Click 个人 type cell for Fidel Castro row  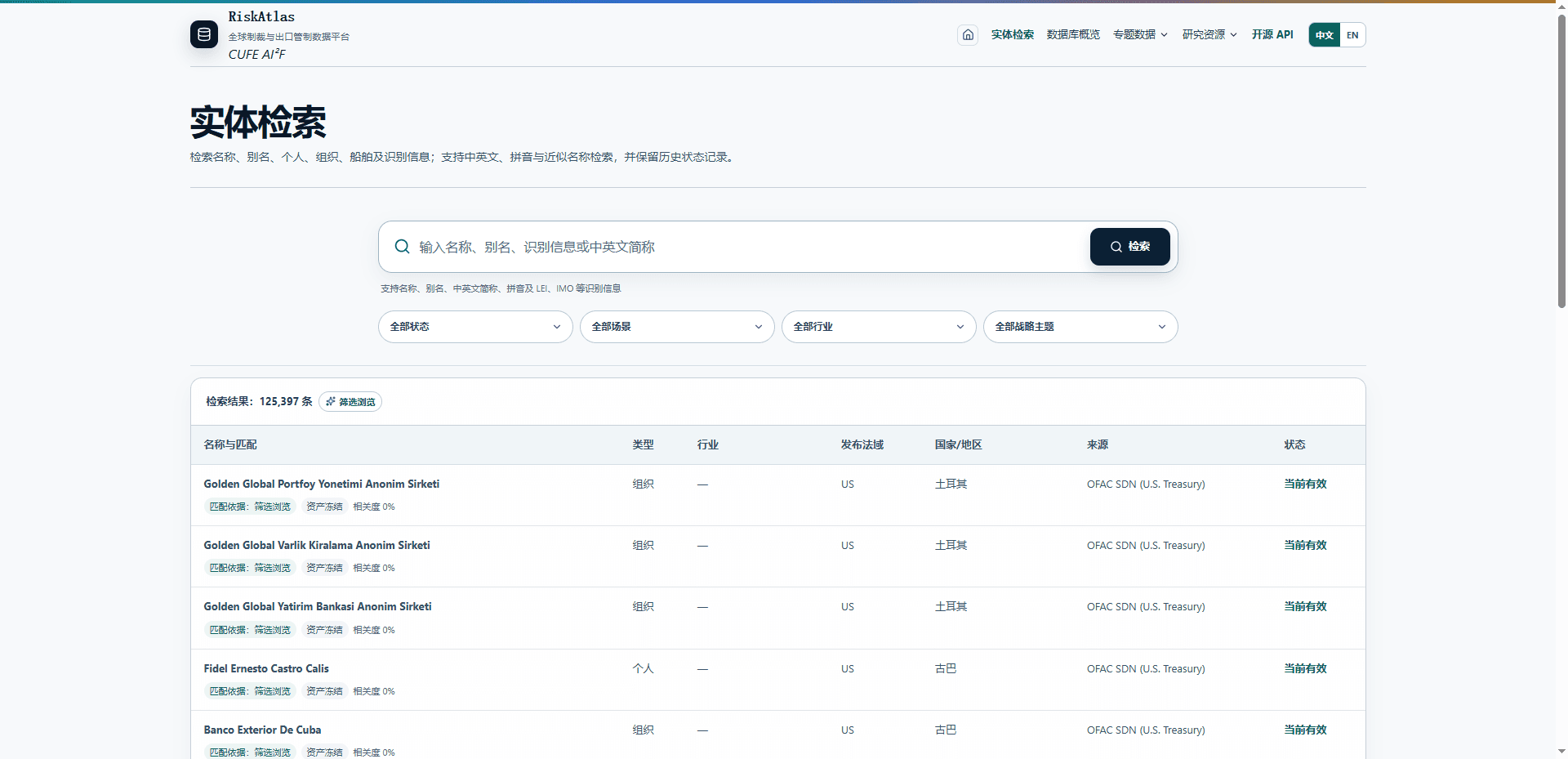click(643, 668)
